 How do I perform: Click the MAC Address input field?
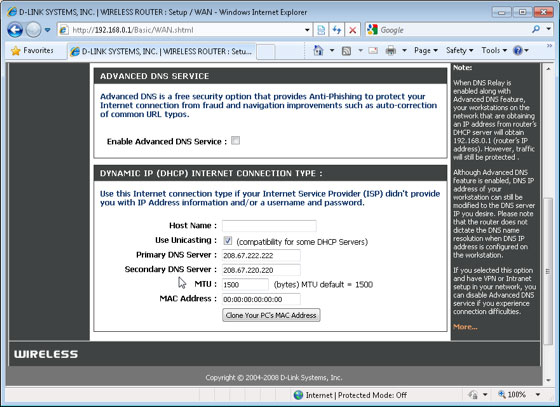point(261,299)
